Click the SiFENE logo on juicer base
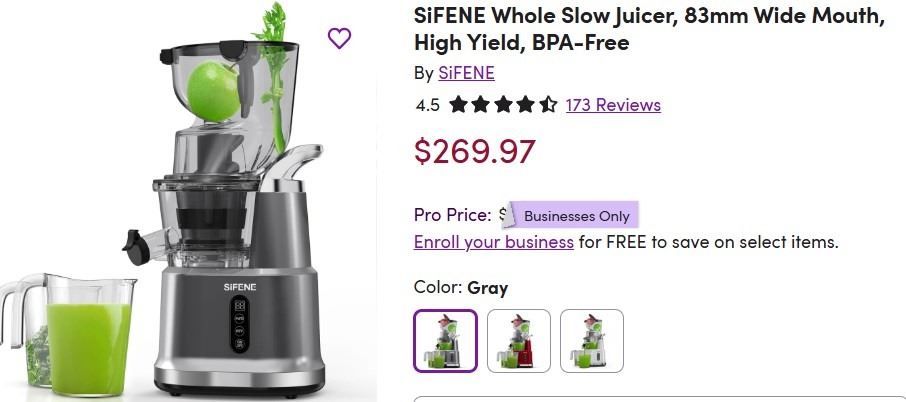The width and height of the screenshot is (906, 402). pos(240,287)
